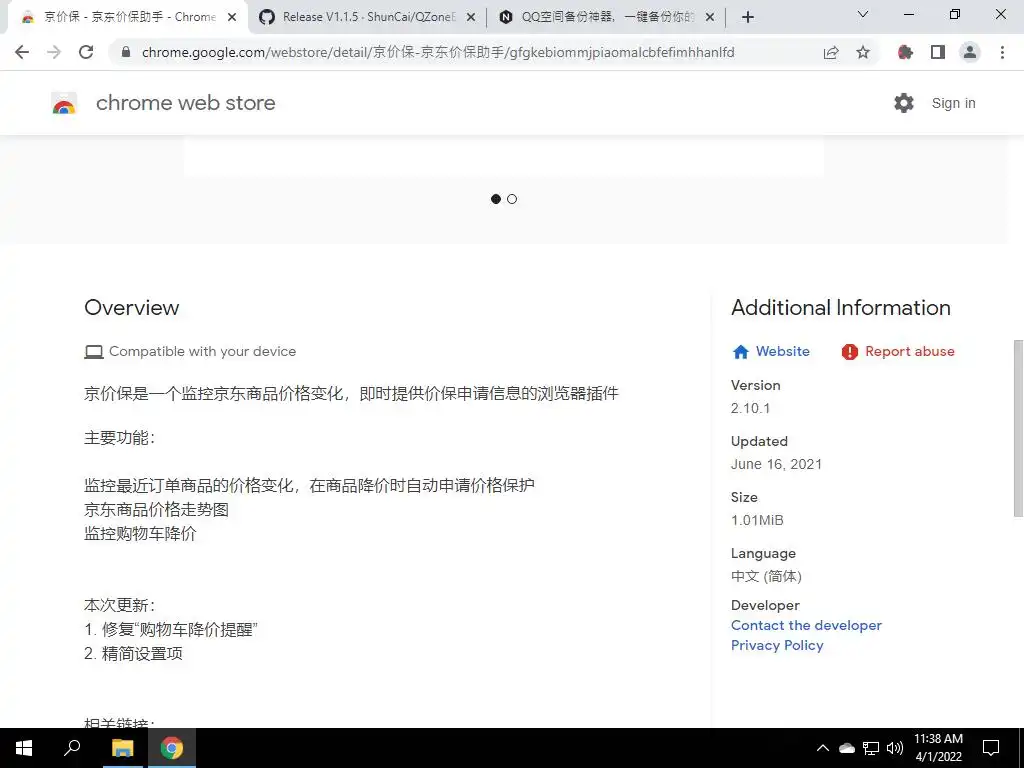
Task: Open the network tray icon
Action: pyautogui.click(x=871, y=748)
